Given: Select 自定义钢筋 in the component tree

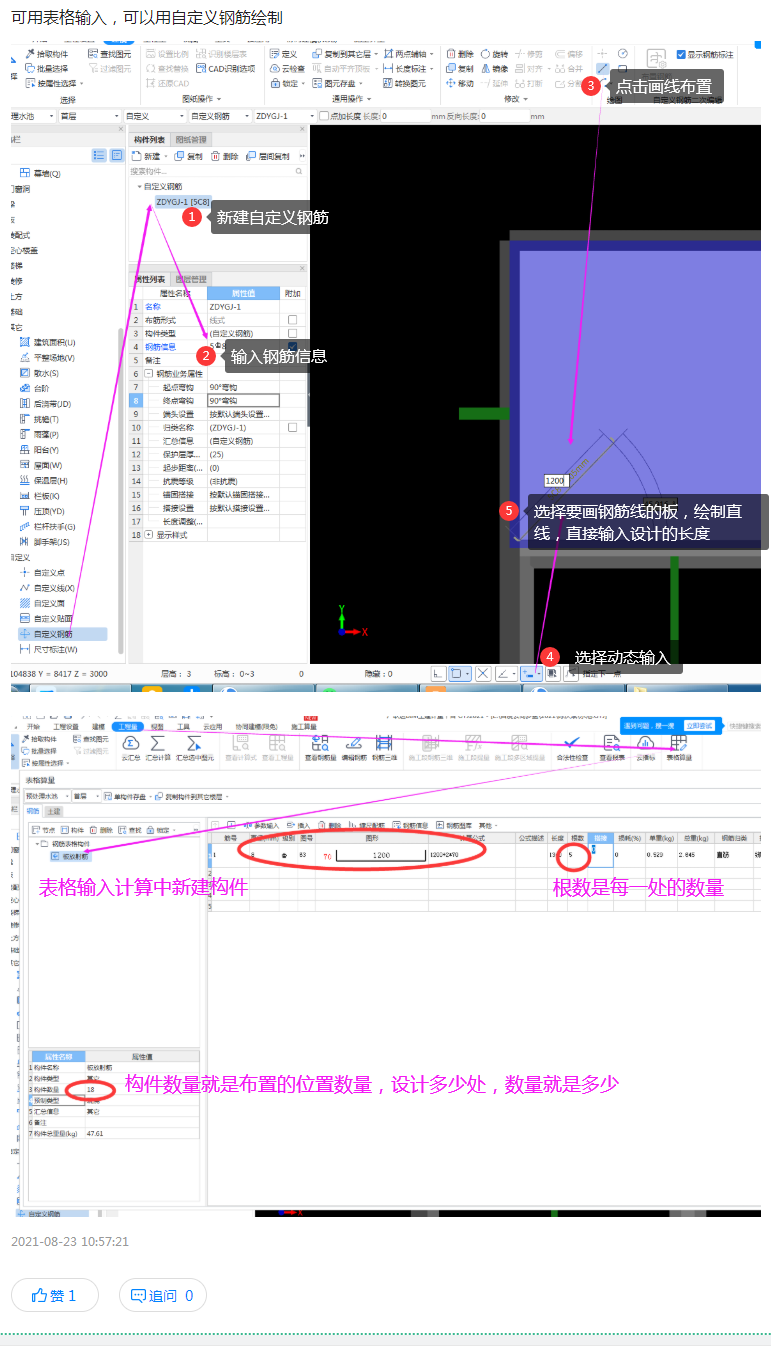Looking at the screenshot, I should 63,634.
